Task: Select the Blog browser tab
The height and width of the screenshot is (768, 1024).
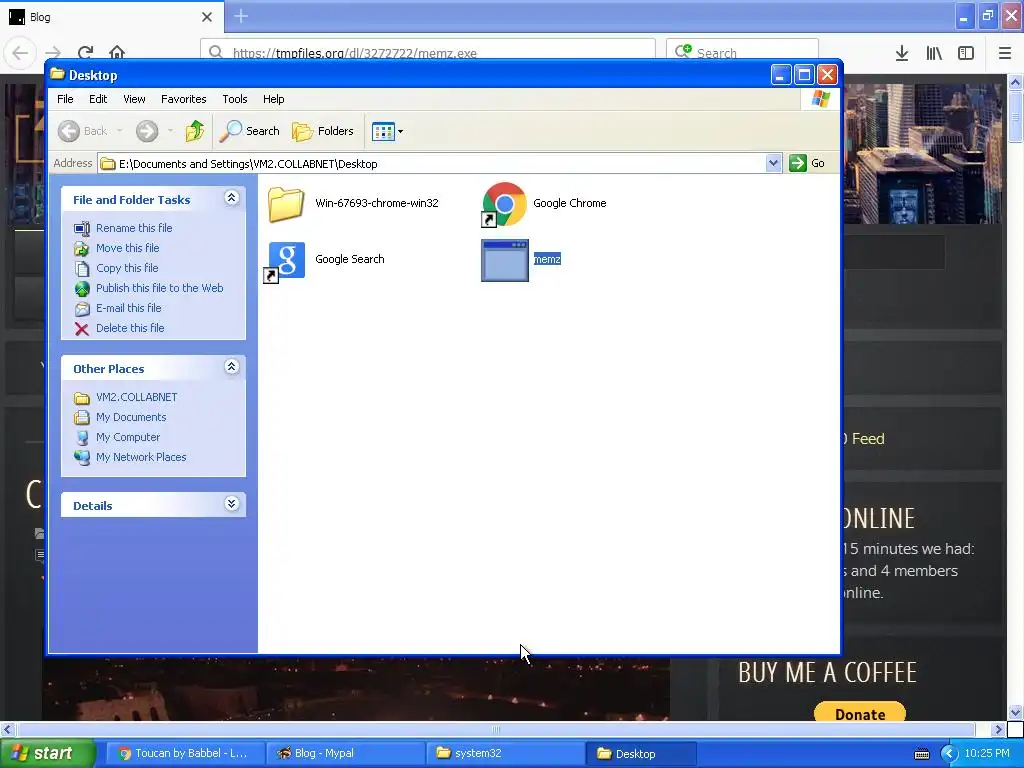Action: 111,17
